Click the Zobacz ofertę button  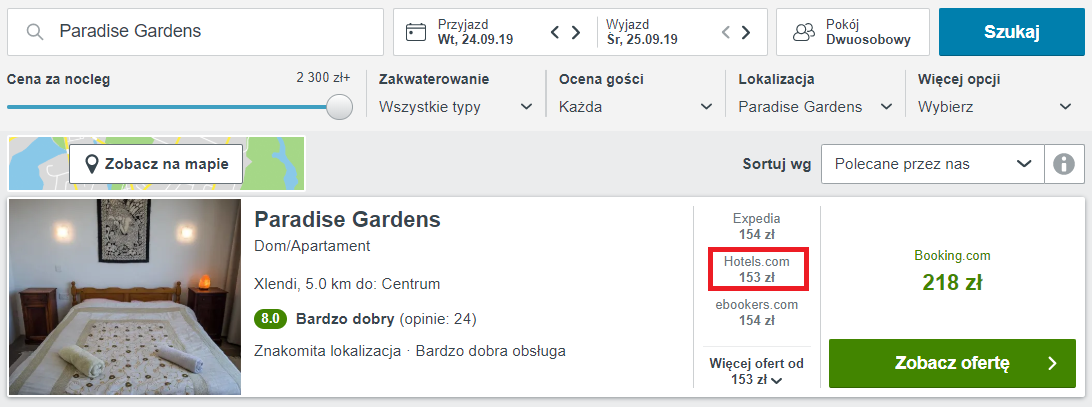point(952,363)
